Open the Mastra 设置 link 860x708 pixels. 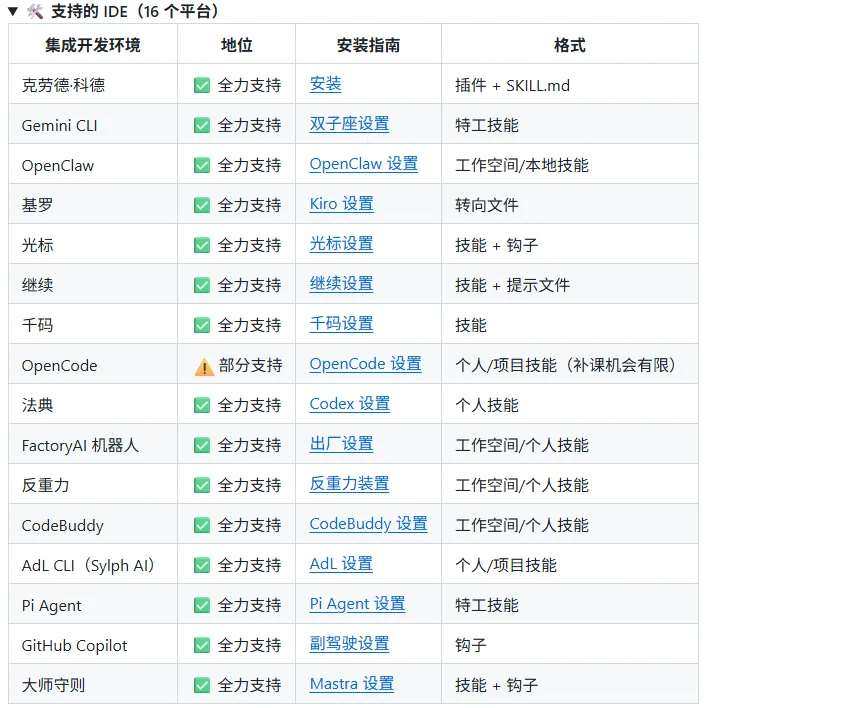pos(352,684)
